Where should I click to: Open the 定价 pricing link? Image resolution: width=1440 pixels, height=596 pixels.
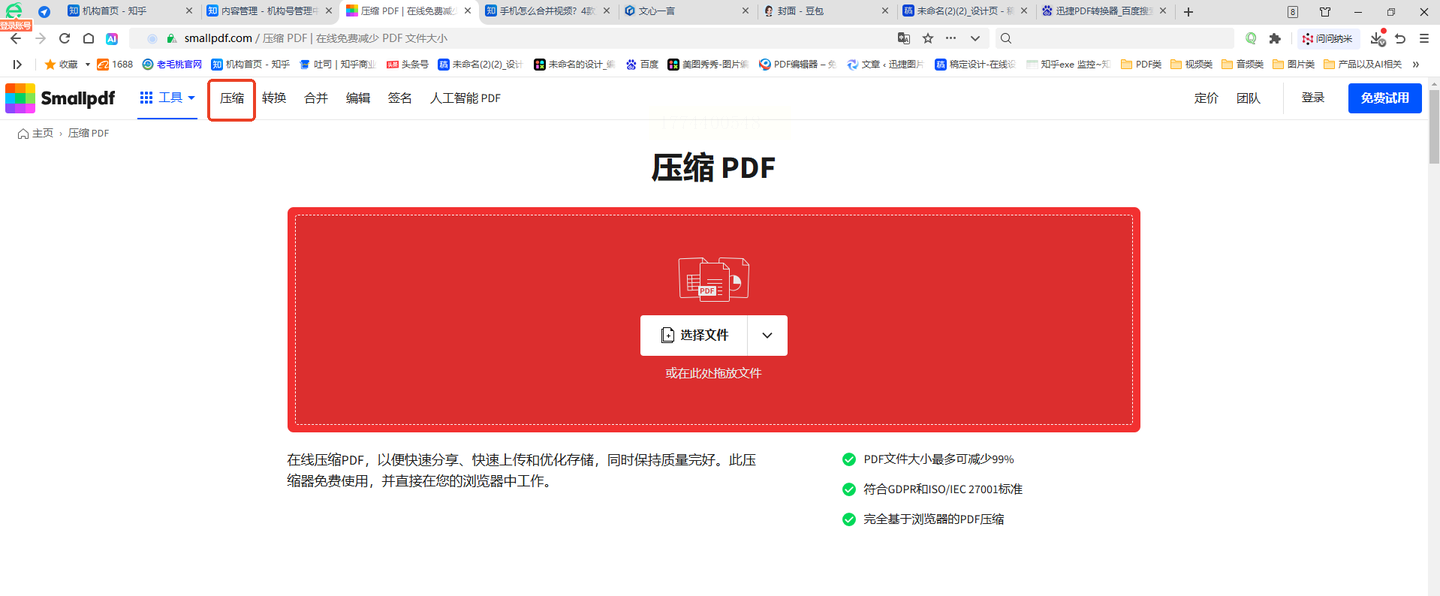[1207, 98]
